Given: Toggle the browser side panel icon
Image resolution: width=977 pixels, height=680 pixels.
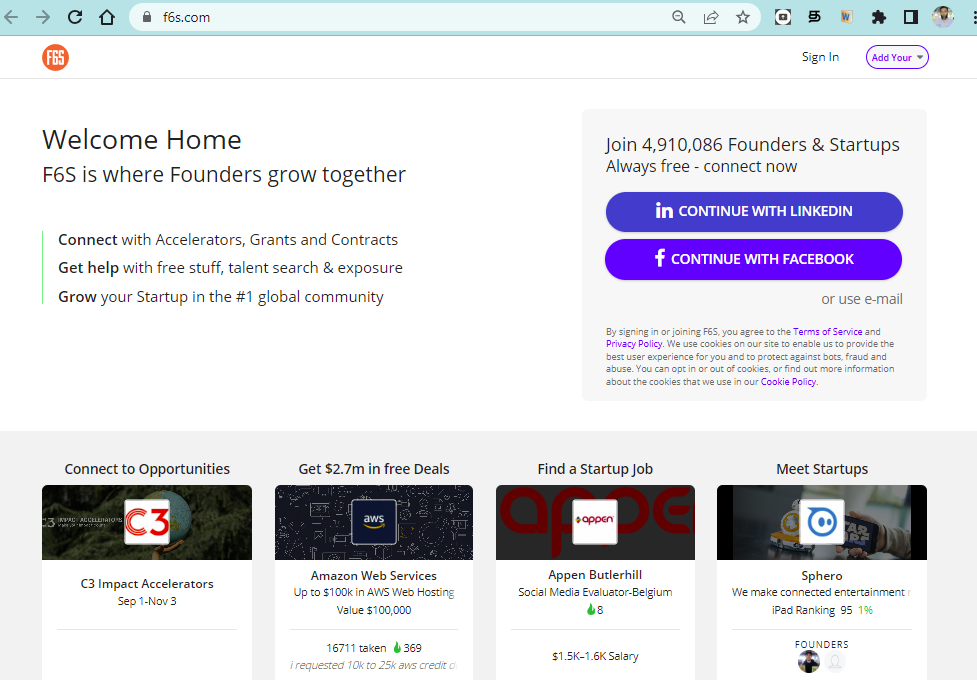Looking at the screenshot, I should pyautogui.click(x=911, y=17).
